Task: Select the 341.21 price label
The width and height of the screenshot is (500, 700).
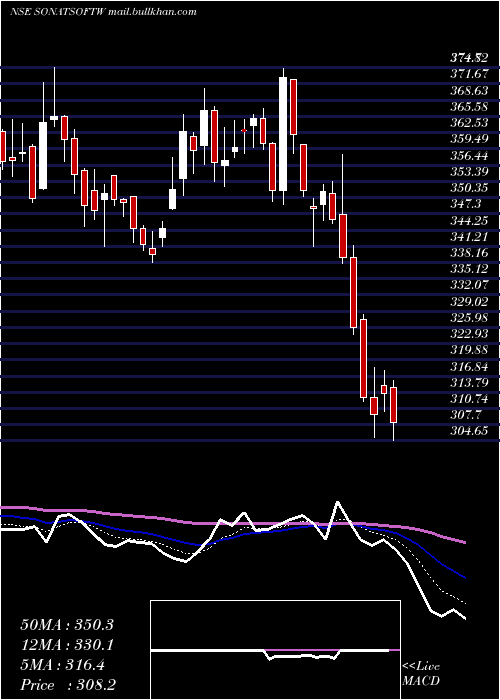Action: click(469, 236)
